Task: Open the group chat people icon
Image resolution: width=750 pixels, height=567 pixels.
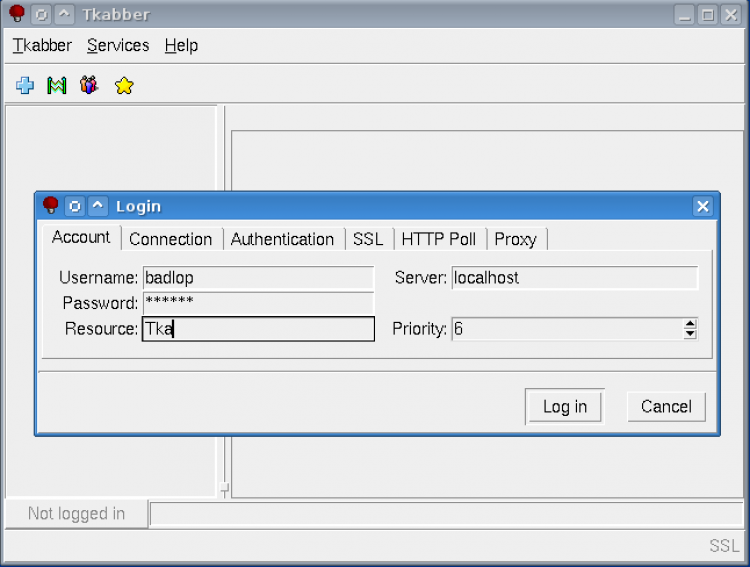Action: pos(89,86)
